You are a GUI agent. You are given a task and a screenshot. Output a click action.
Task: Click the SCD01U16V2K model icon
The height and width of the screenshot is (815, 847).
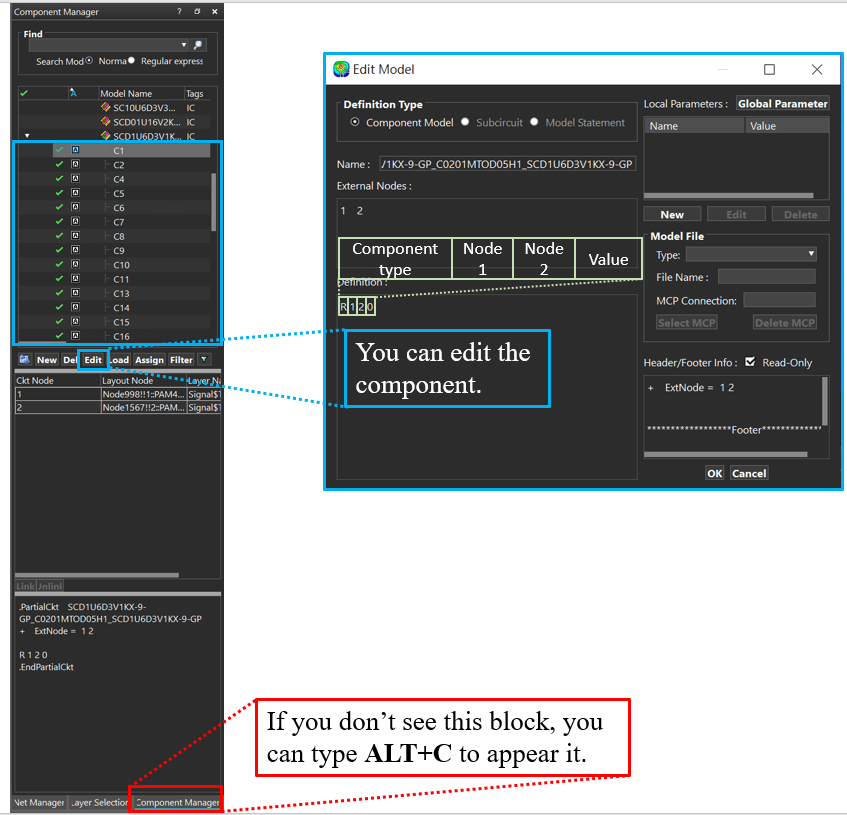pos(105,122)
